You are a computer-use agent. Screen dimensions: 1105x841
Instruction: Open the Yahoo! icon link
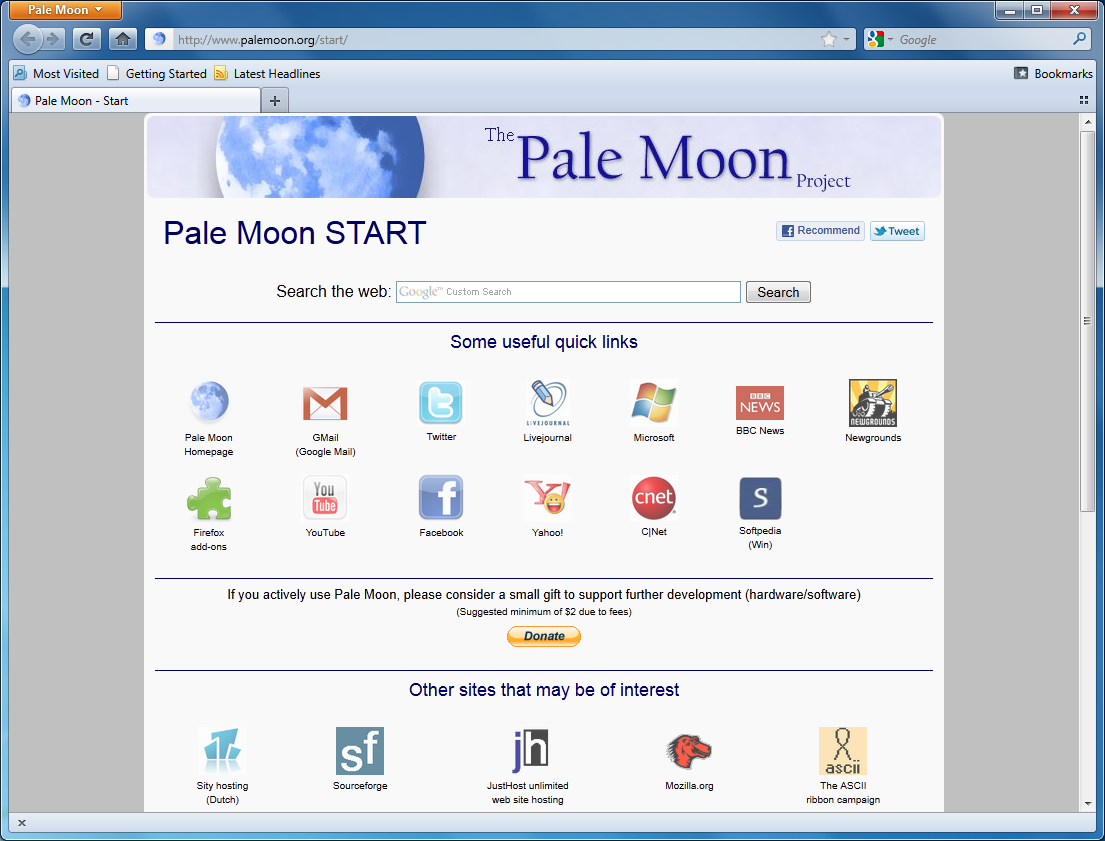click(x=548, y=499)
